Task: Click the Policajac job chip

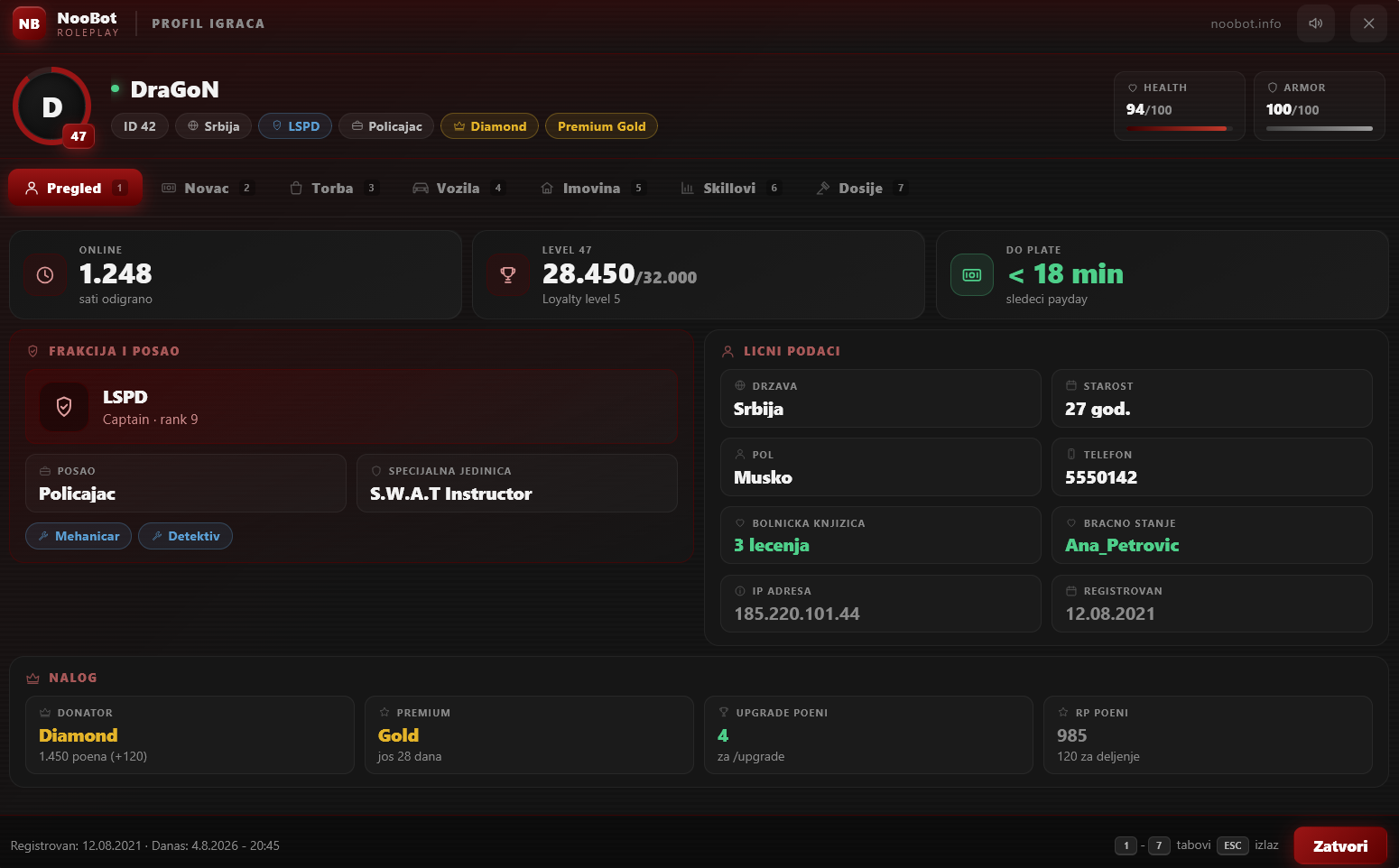Action: 386,126
